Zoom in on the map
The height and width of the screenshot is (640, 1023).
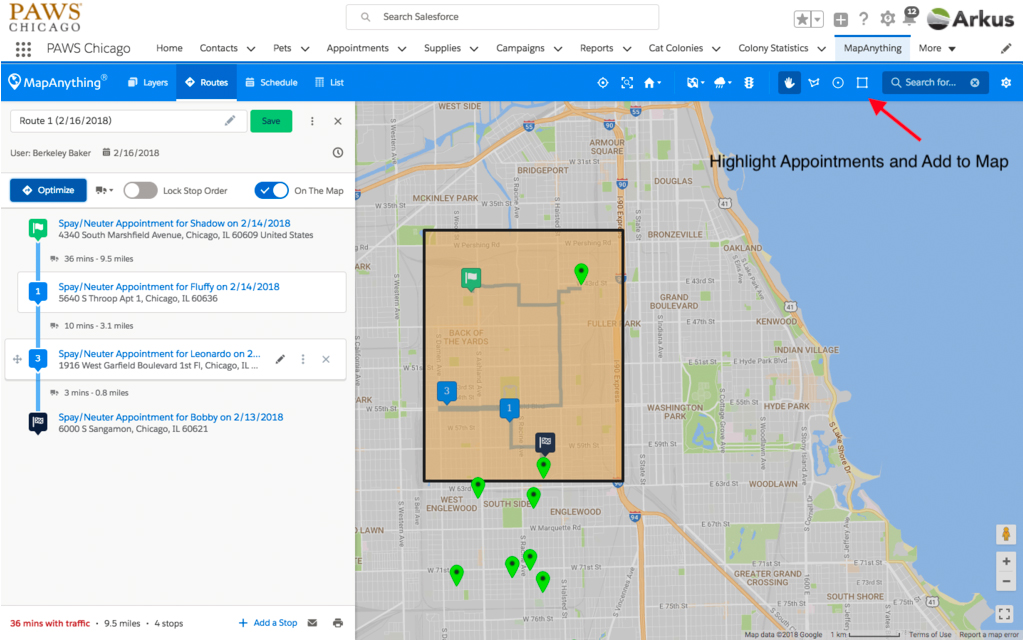click(1006, 561)
